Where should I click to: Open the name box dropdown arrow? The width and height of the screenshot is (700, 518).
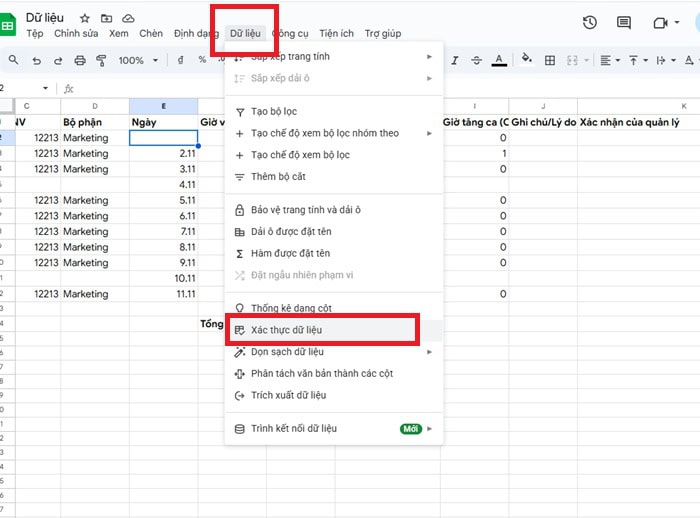tap(45, 88)
